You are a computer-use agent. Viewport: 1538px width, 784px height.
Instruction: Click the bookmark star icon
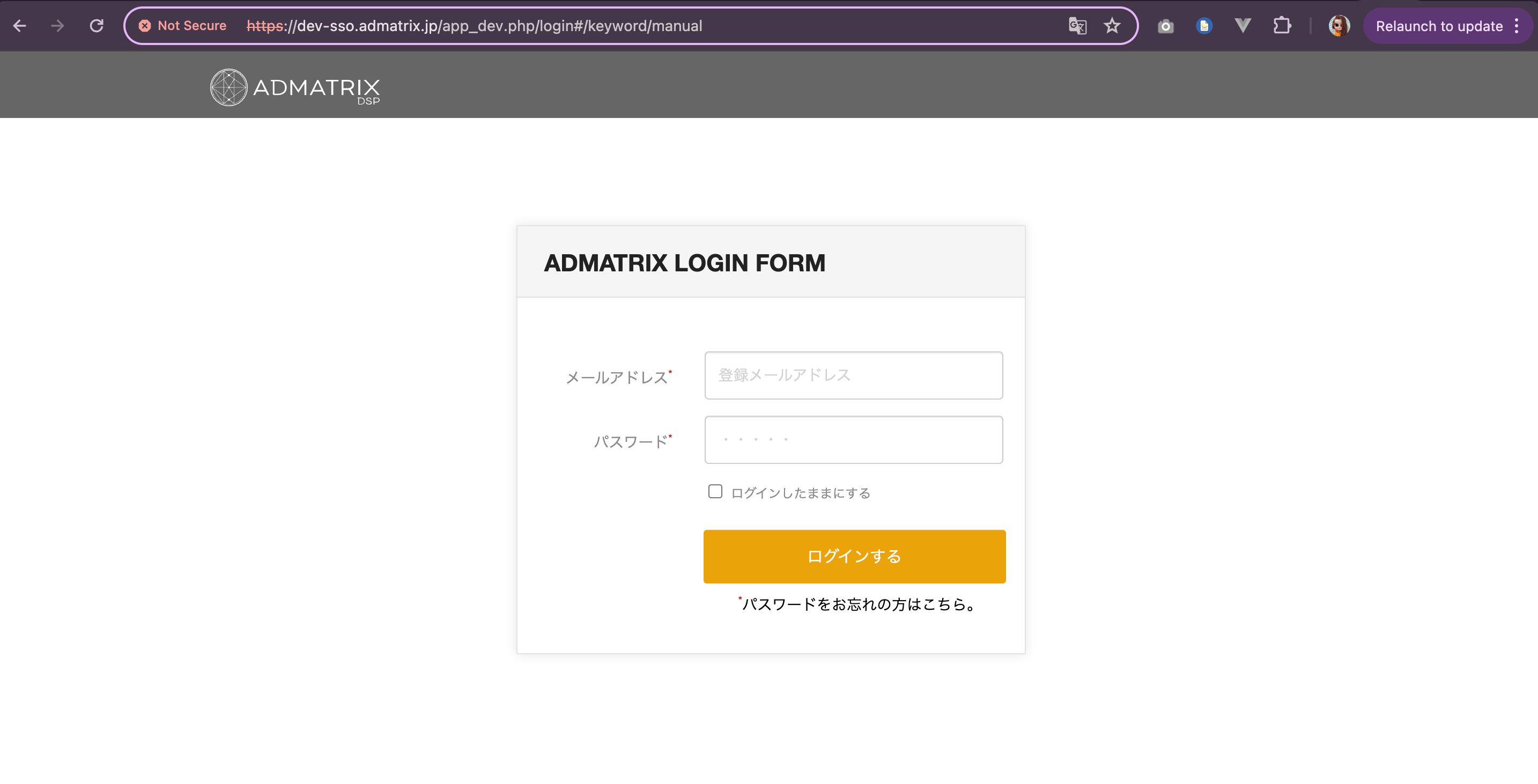(1112, 25)
